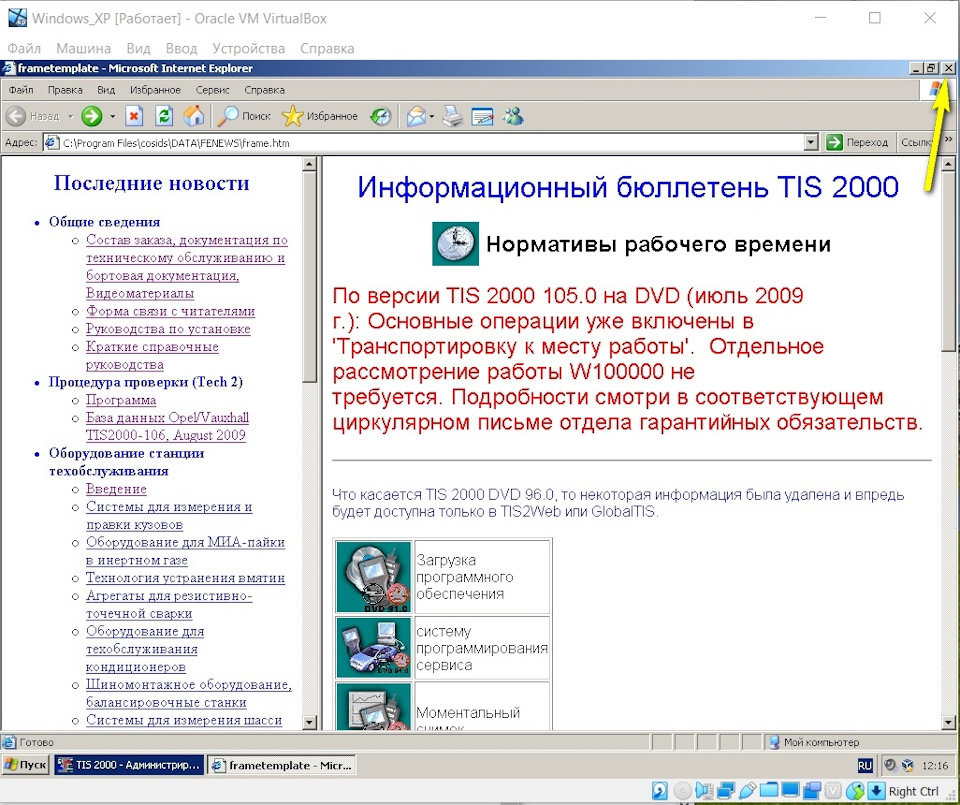Viewport: 960px width, 805px height.
Task: Click the VirtualBox shared folders status icon
Action: coord(769,791)
